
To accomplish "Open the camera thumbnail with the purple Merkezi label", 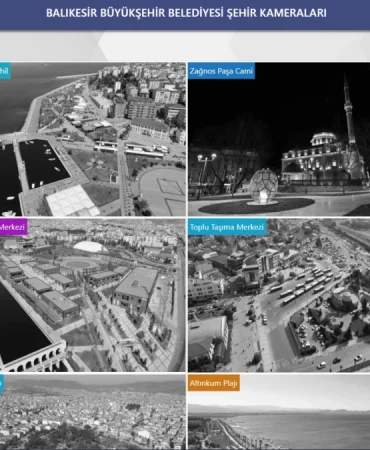I will [x=93, y=295].
